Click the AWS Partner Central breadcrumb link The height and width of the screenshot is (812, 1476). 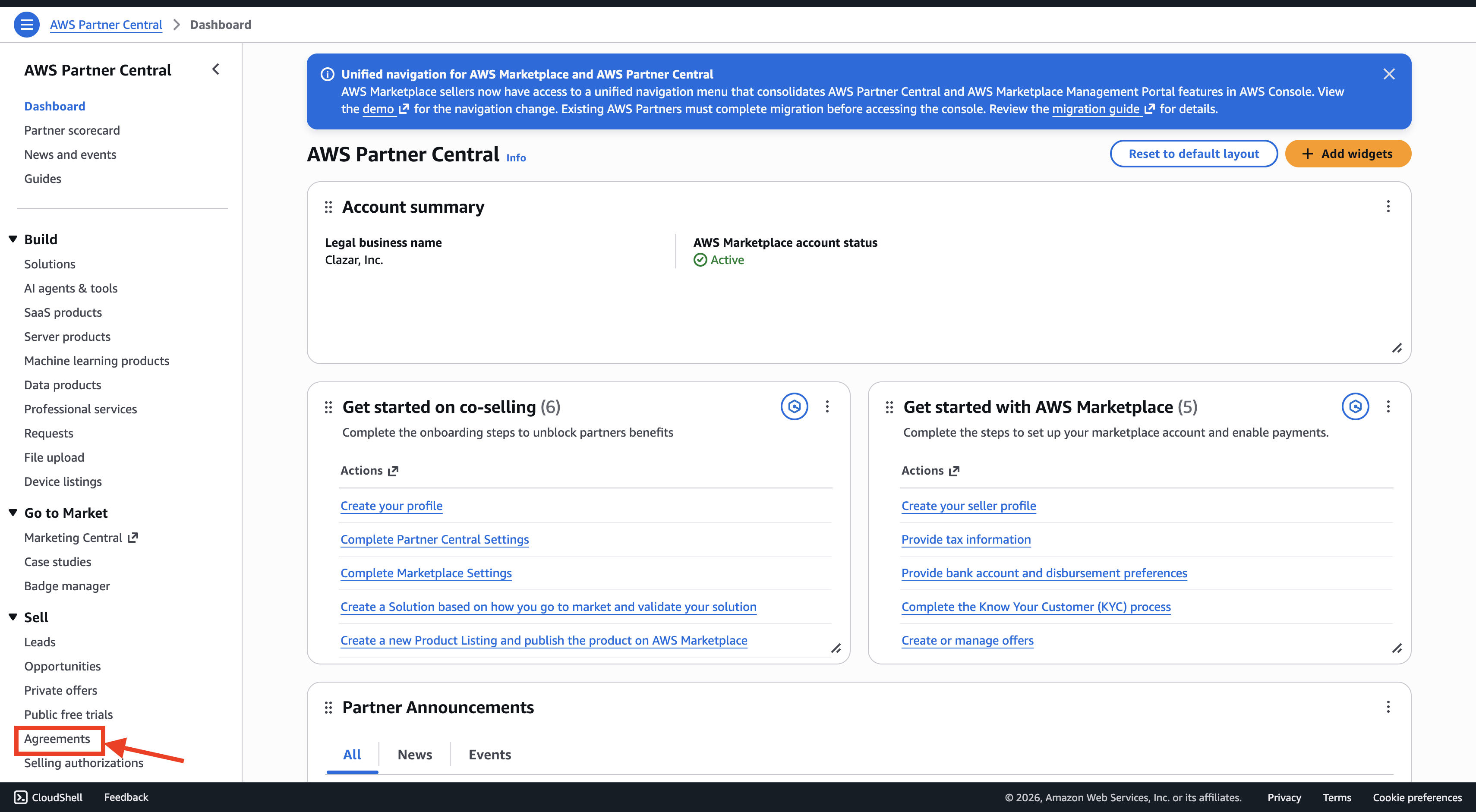click(x=106, y=25)
